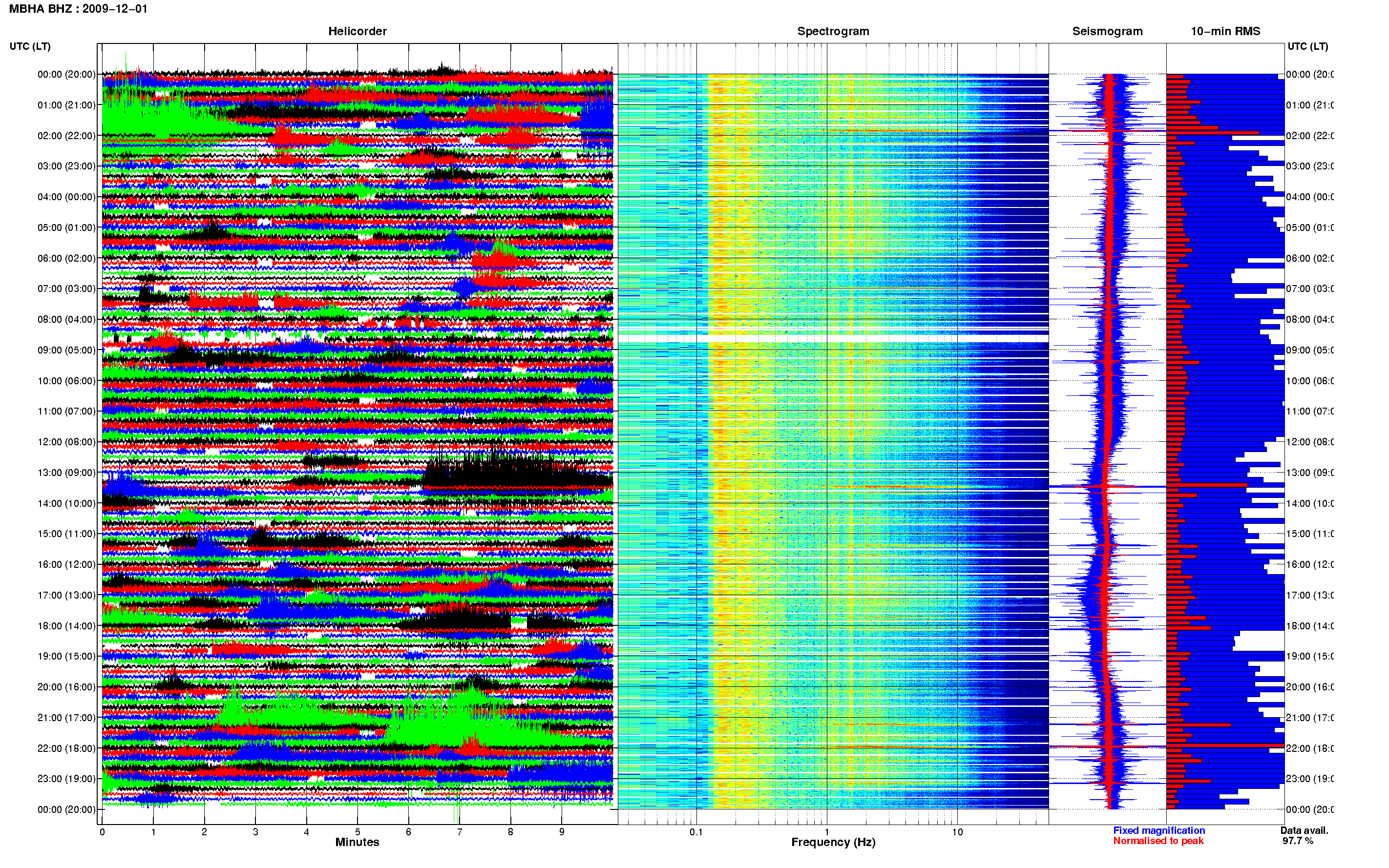1389x868 pixels.
Task: Click the '07:00 (03:00)' left time label
Action: coord(66,288)
